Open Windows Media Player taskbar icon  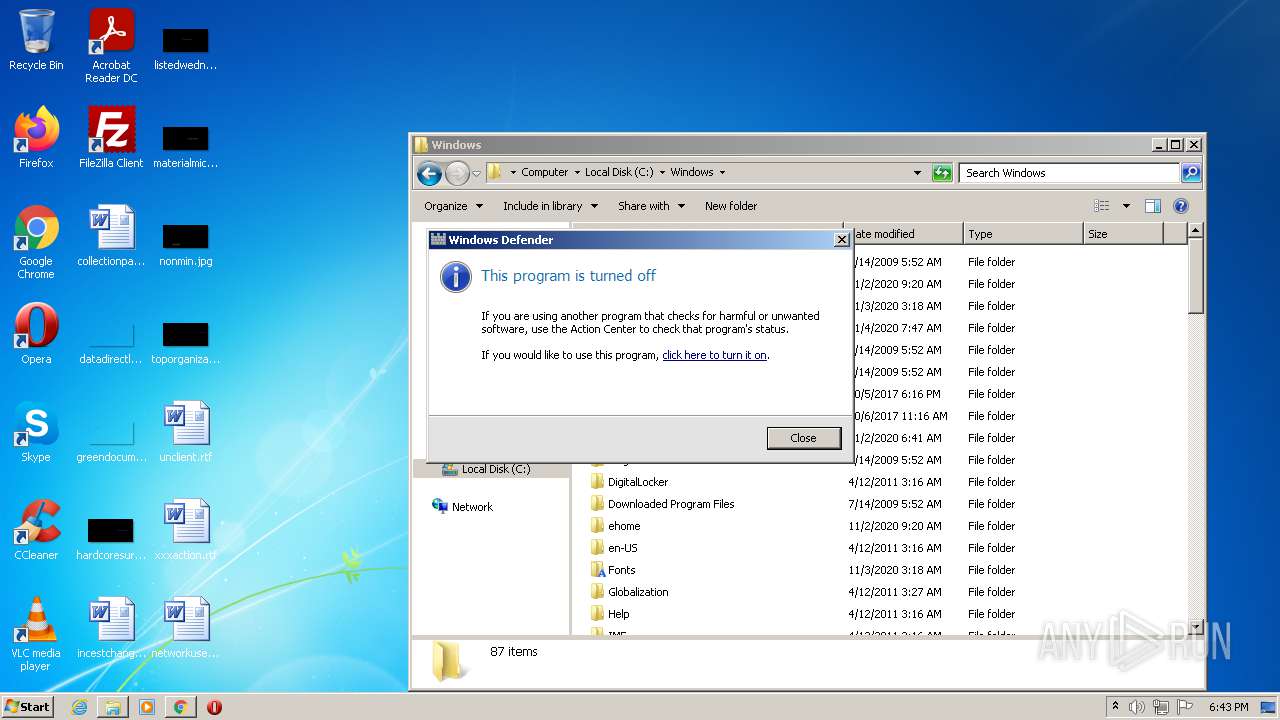pyautogui.click(x=146, y=707)
